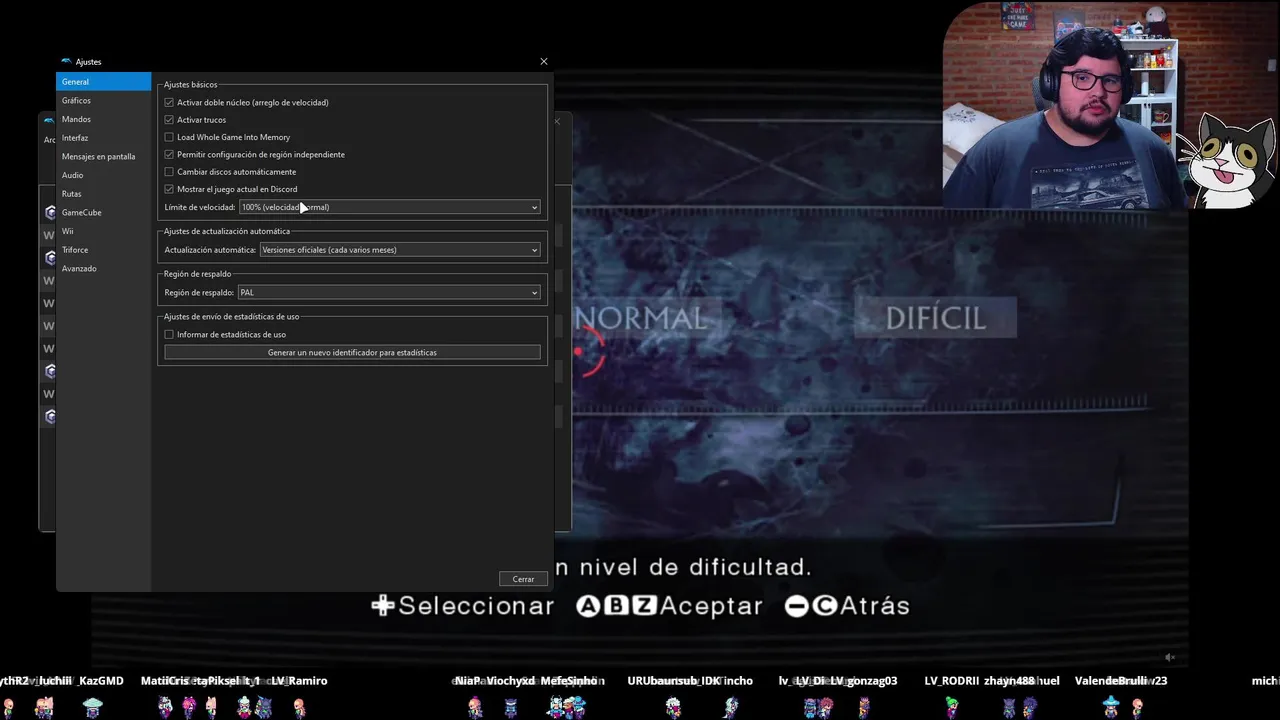
Task: Click Generar un nuevo identificador para estadísticas
Action: click(x=352, y=352)
